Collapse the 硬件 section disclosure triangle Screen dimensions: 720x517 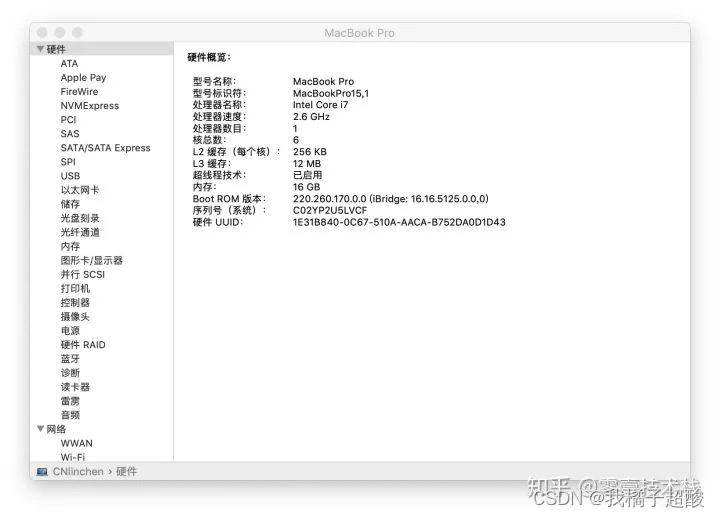pyautogui.click(x=40, y=49)
